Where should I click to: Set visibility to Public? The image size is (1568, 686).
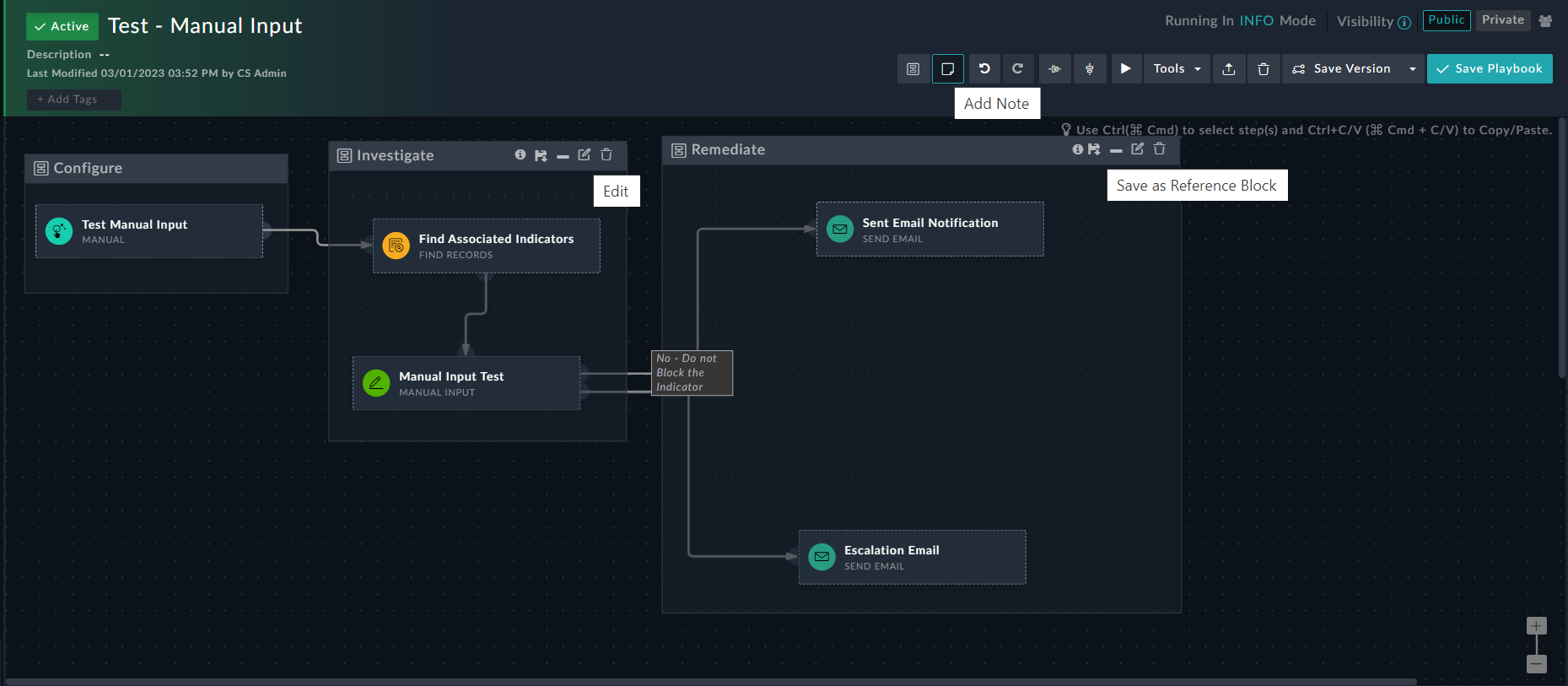point(1446,20)
